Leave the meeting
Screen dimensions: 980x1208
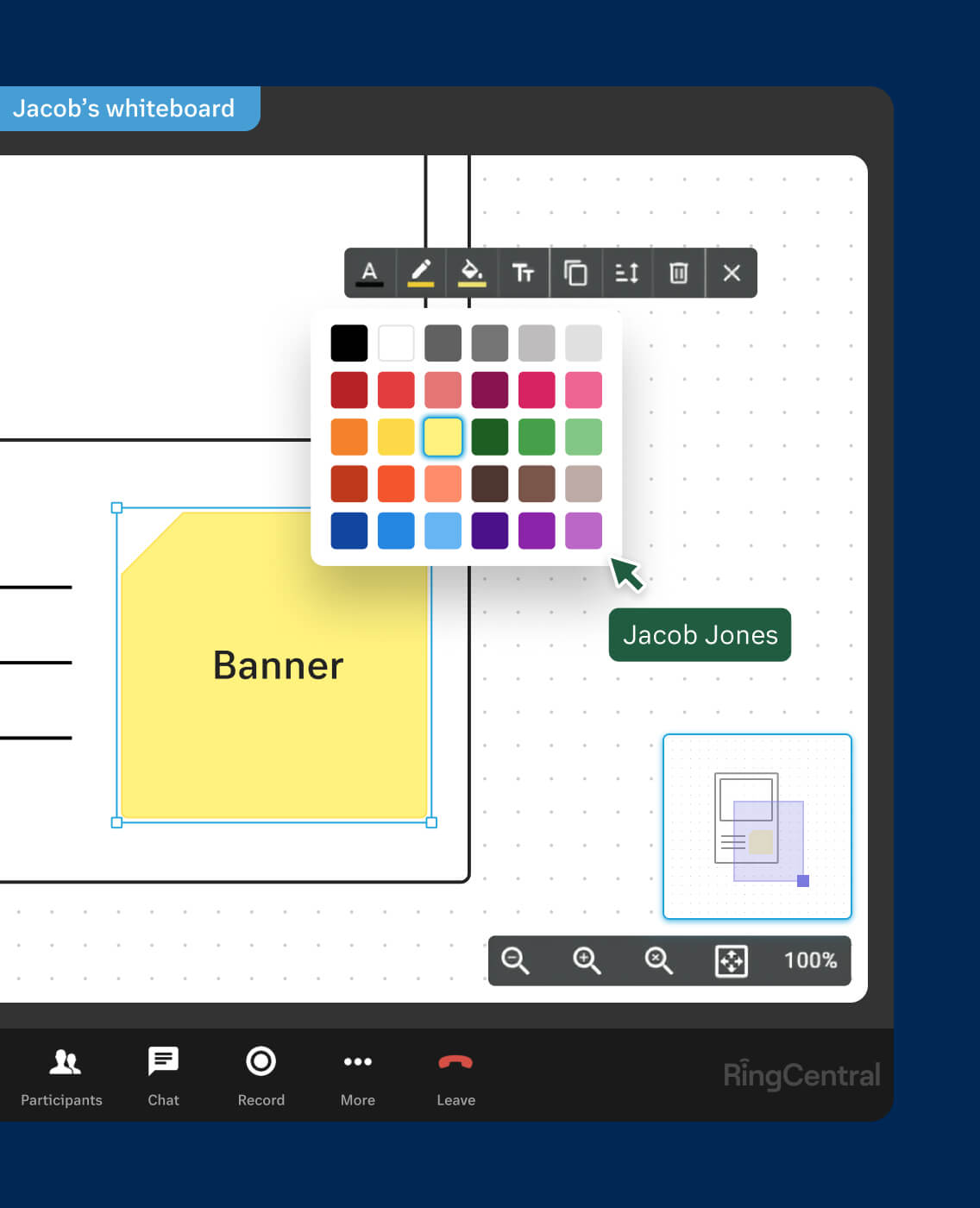(455, 1076)
